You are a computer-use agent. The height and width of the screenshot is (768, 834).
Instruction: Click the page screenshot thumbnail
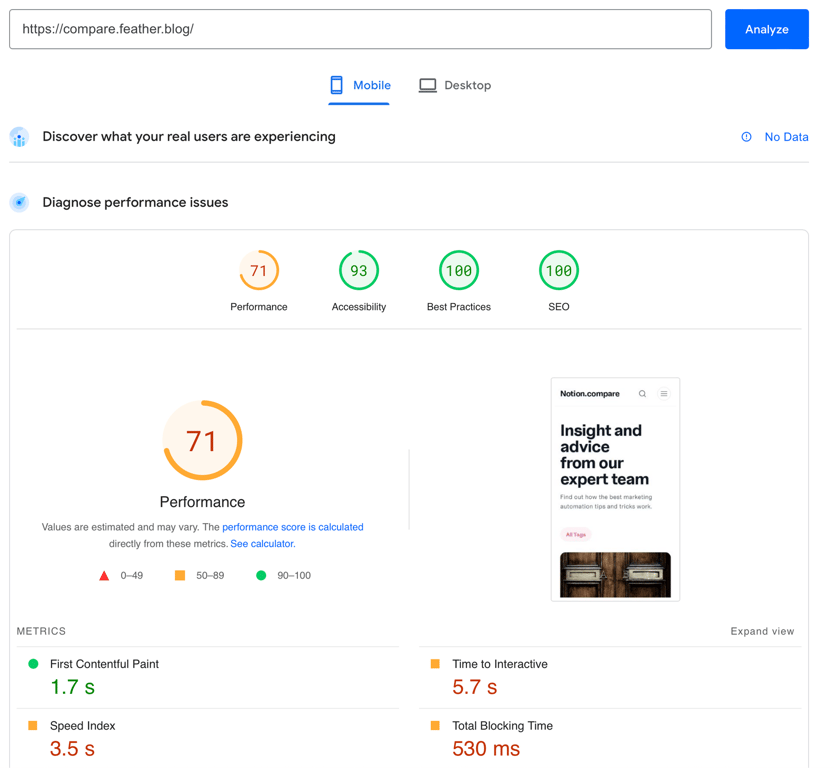[x=615, y=489]
